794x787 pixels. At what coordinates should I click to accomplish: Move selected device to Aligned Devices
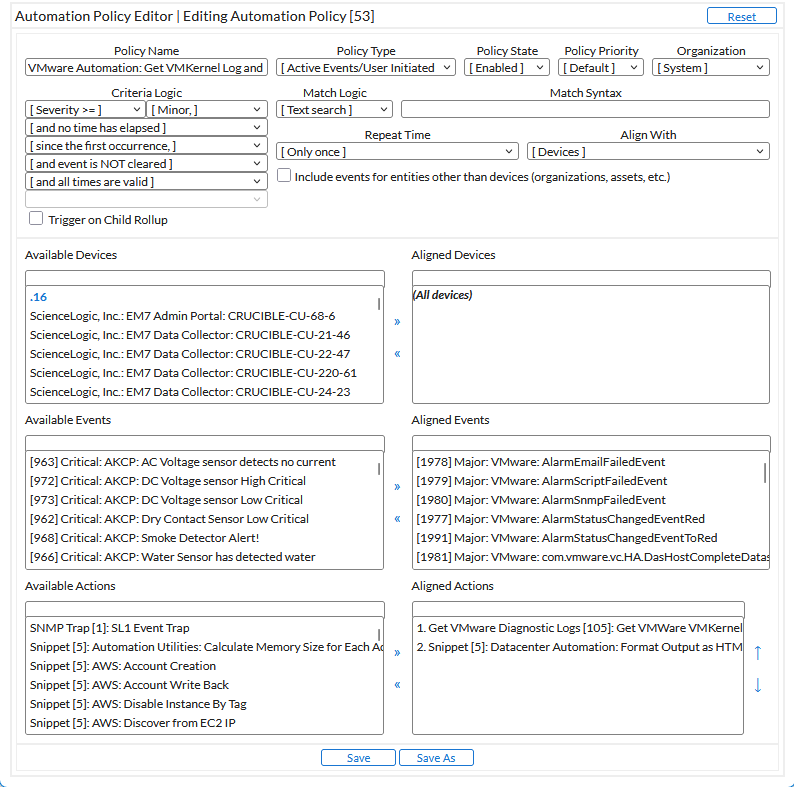pyautogui.click(x=397, y=322)
